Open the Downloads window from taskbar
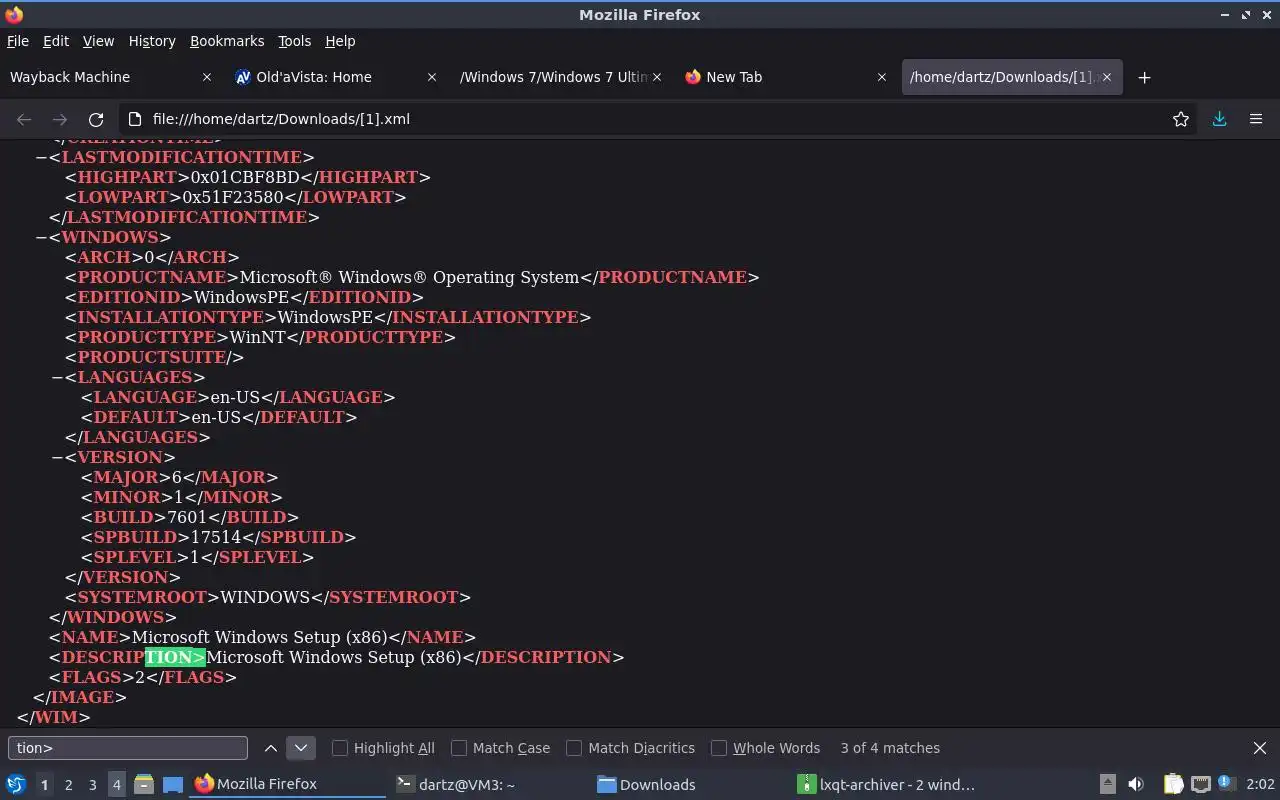The height and width of the screenshot is (800, 1280). pos(688,784)
